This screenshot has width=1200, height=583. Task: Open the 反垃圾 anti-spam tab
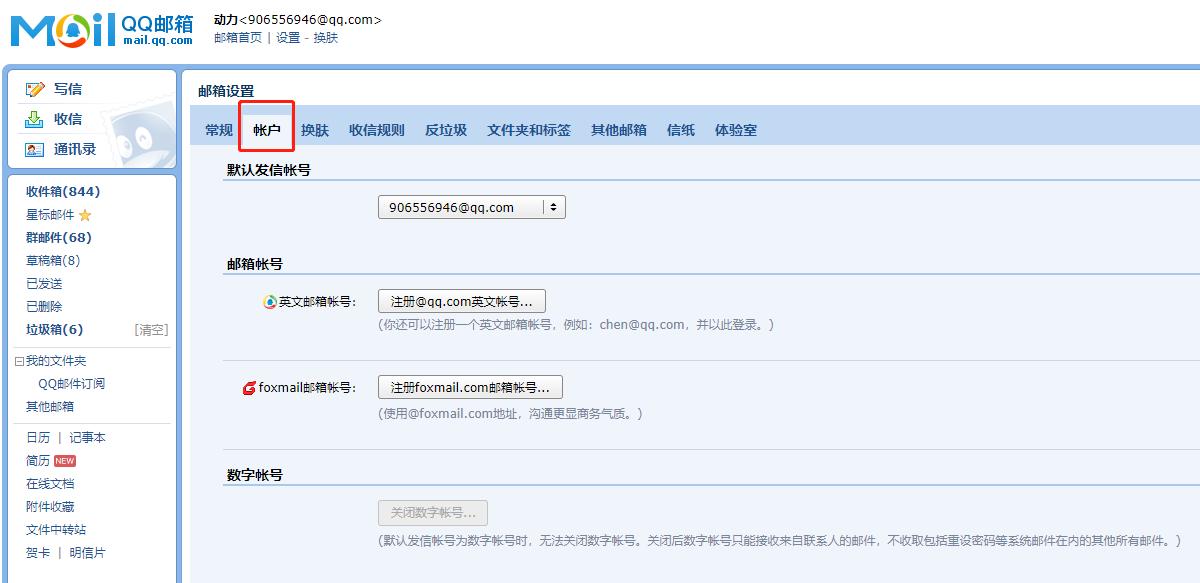[445, 130]
